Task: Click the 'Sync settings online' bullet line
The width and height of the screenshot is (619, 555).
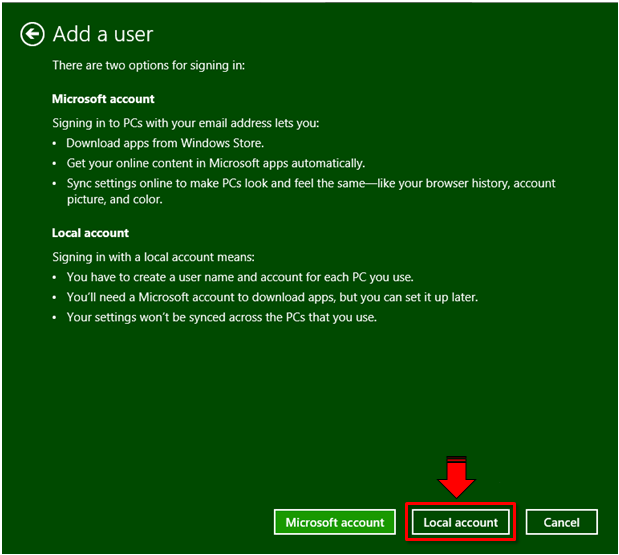Action: click(310, 184)
